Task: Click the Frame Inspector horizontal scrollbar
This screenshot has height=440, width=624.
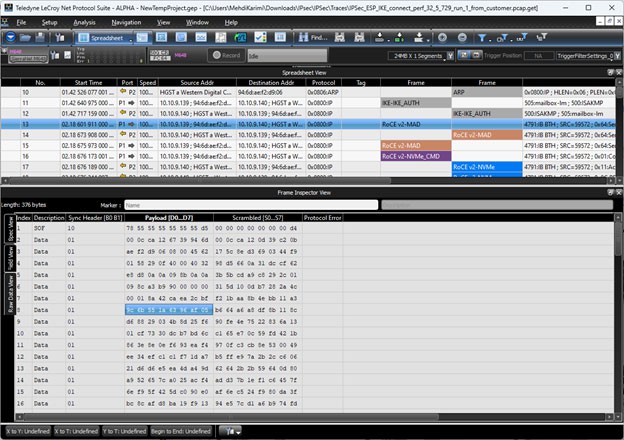Action: (x=314, y=417)
